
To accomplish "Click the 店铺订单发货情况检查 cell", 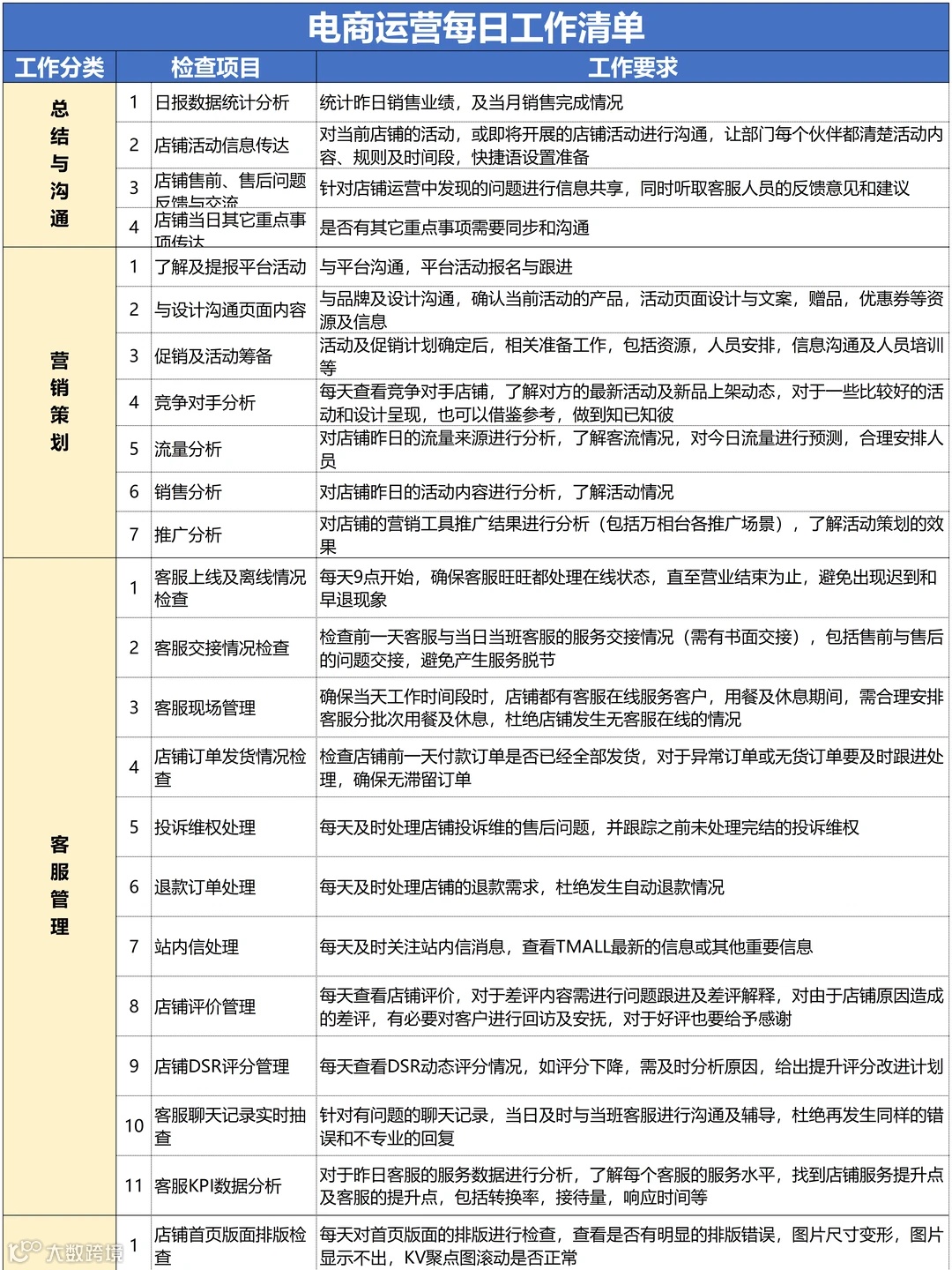I will point(234,767).
